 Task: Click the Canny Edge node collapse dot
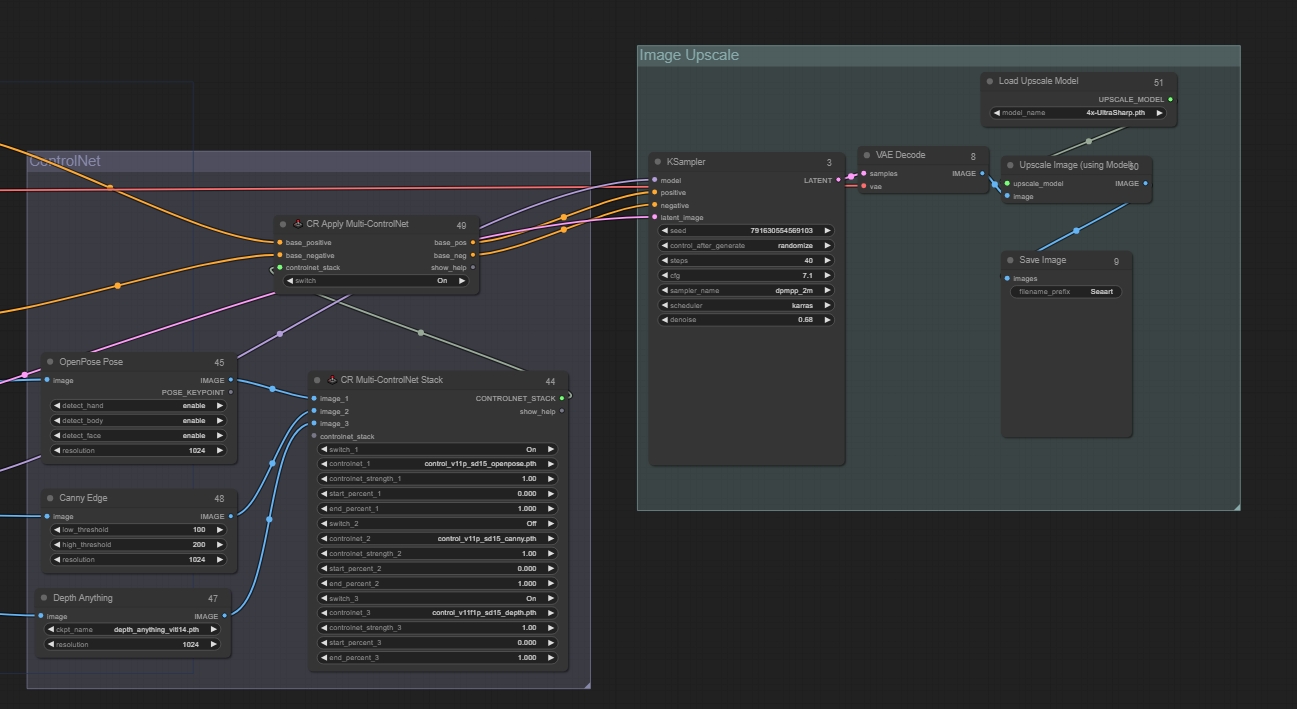coord(50,498)
